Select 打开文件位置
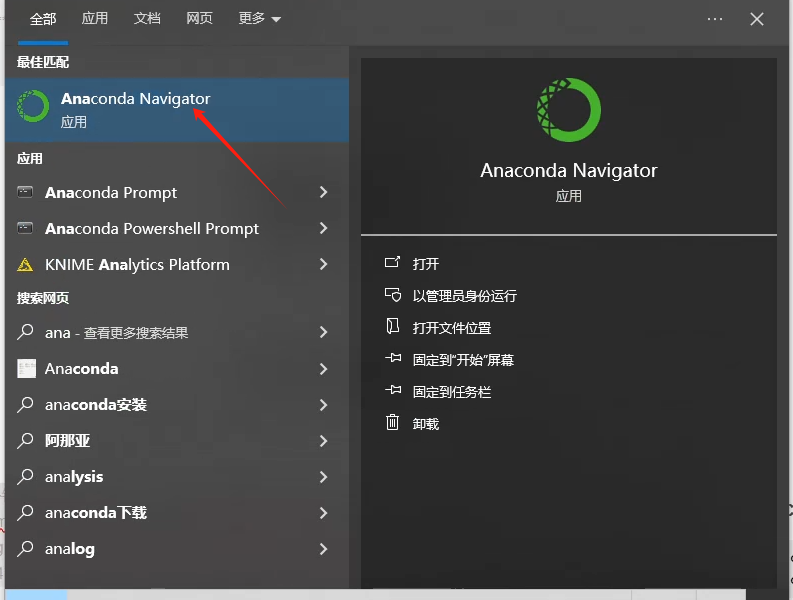Image resolution: width=793 pixels, height=600 pixels. click(452, 328)
